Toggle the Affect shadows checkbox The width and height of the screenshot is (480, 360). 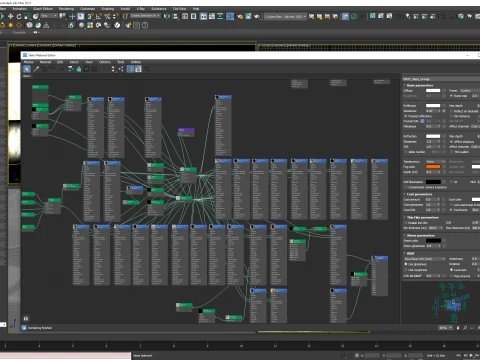[452, 142]
